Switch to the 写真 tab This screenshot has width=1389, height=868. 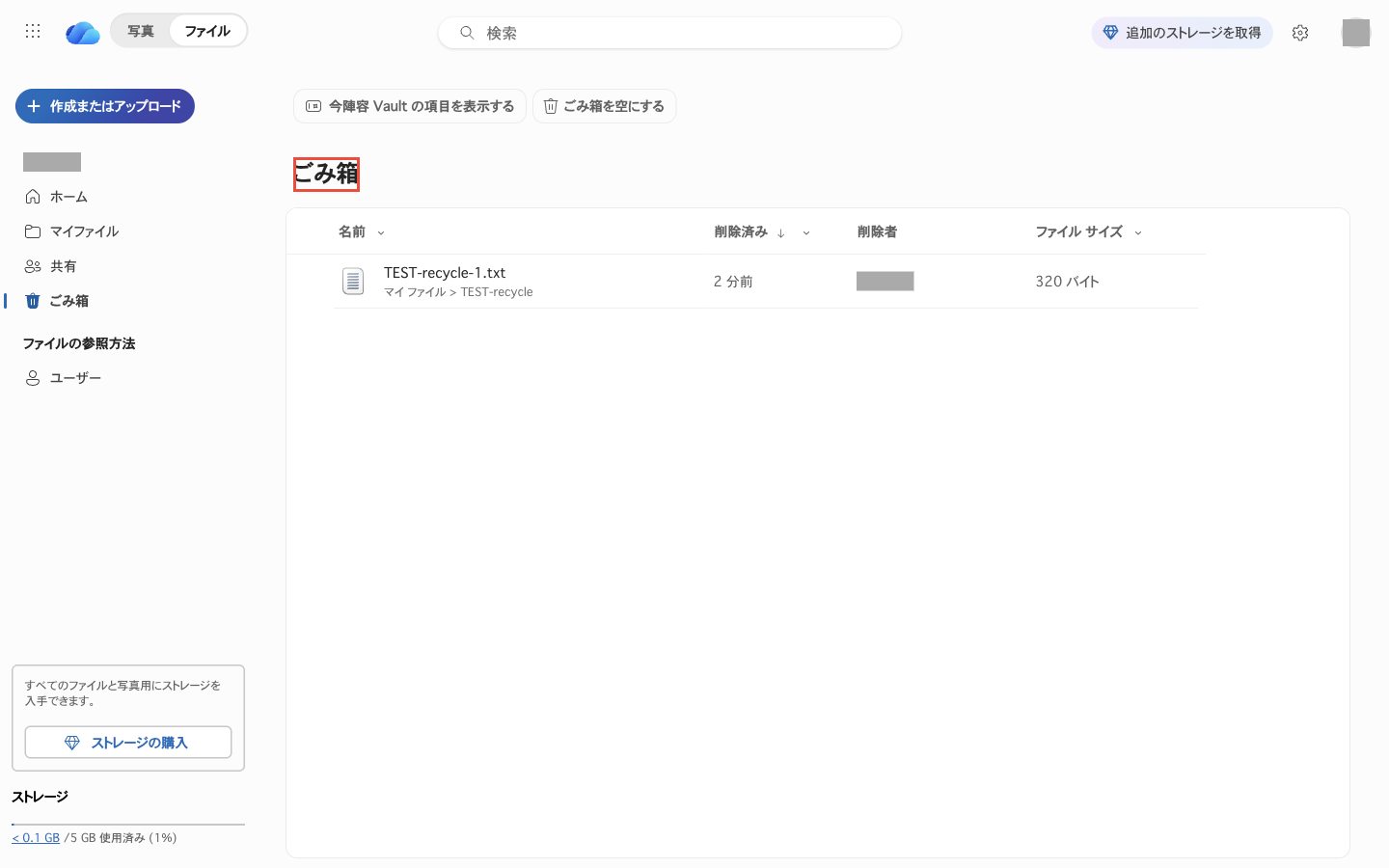[x=141, y=31]
